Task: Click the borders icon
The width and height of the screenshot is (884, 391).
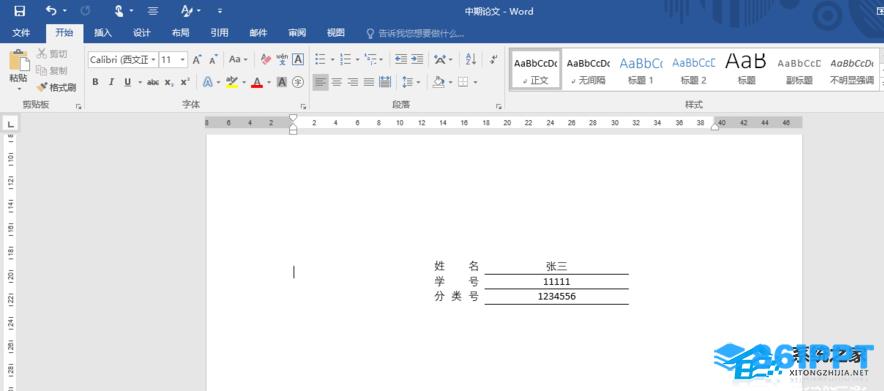Action: pyautogui.click(x=463, y=82)
